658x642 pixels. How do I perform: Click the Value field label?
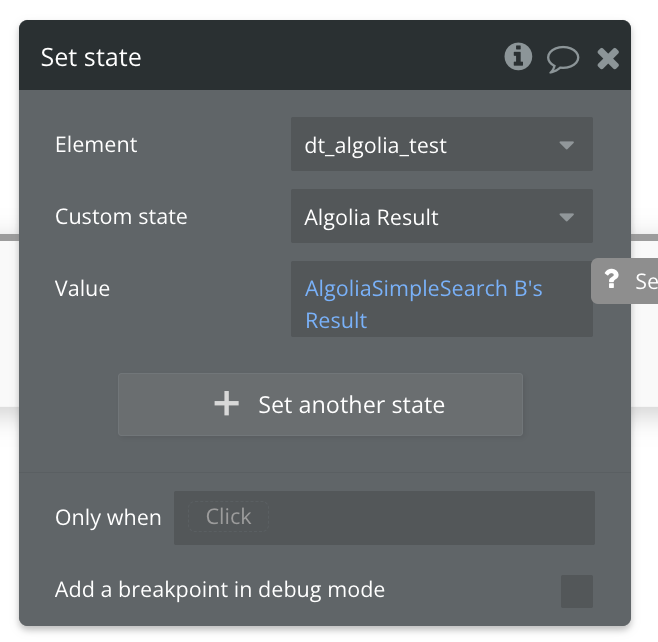tap(82, 289)
